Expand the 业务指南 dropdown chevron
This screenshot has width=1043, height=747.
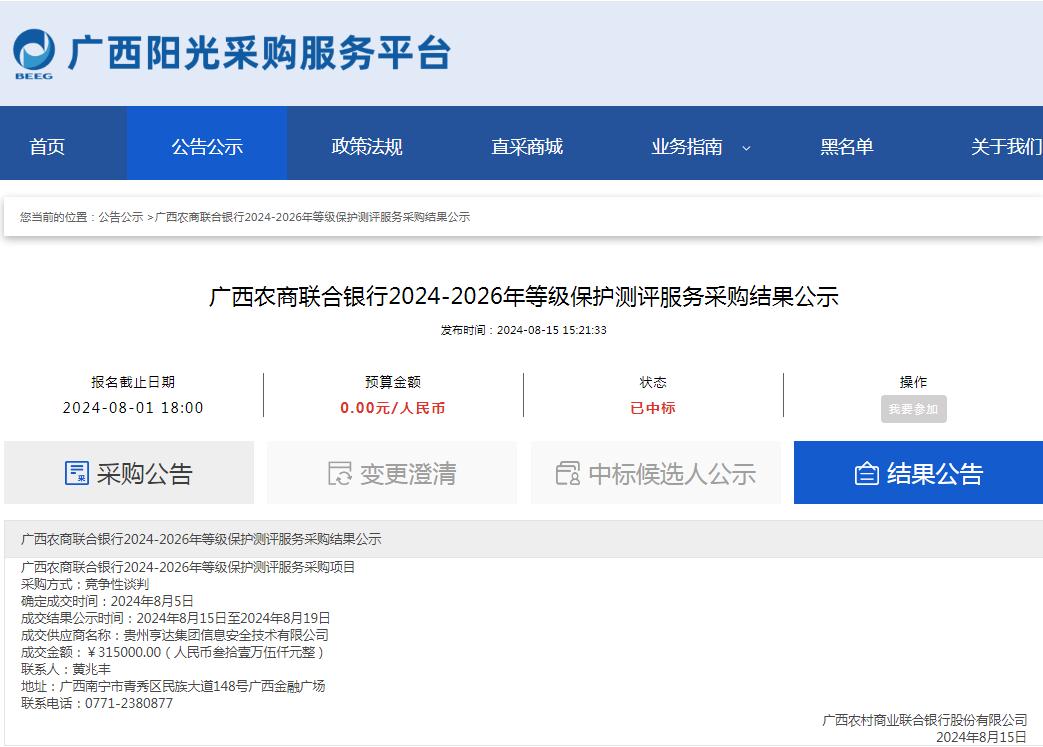[746, 148]
